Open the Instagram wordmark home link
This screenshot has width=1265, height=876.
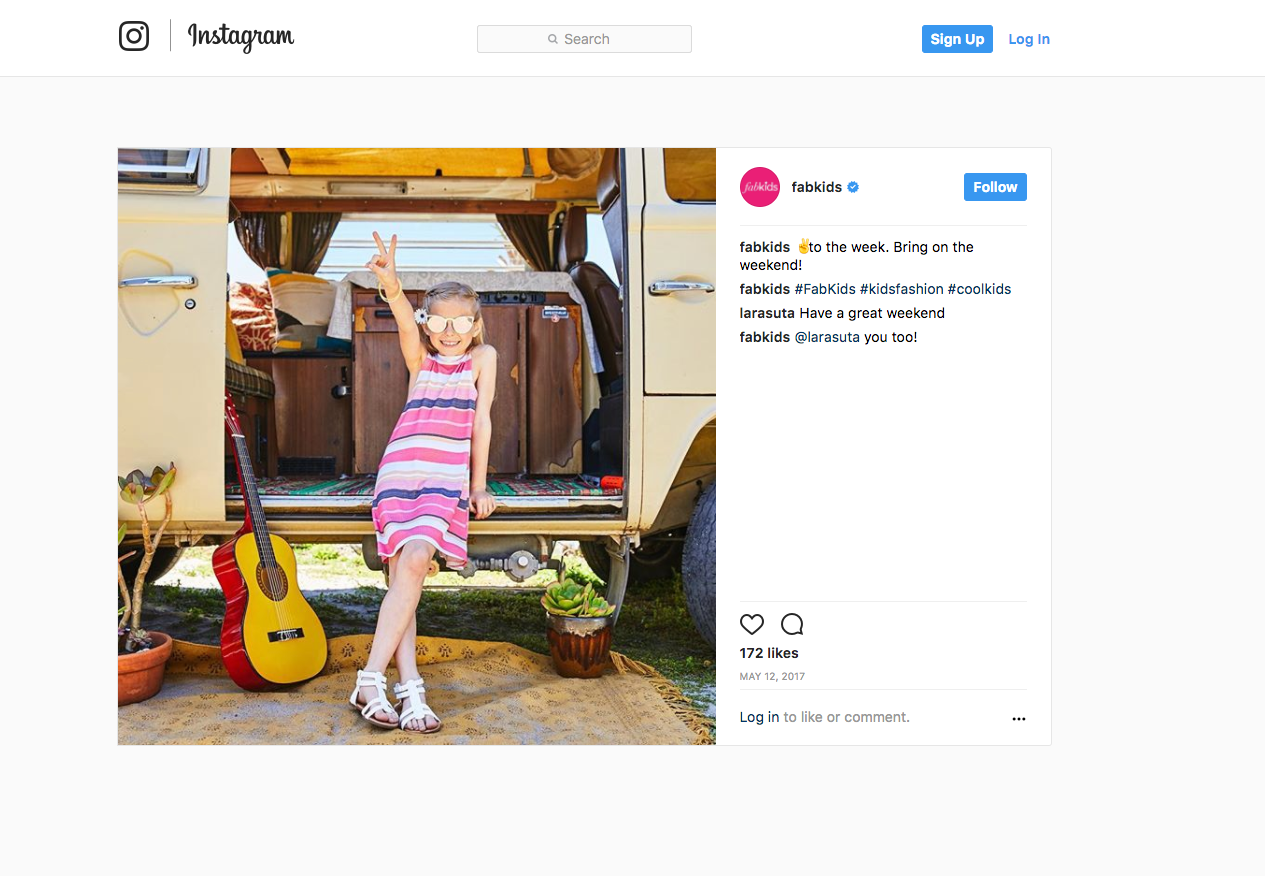coord(241,37)
